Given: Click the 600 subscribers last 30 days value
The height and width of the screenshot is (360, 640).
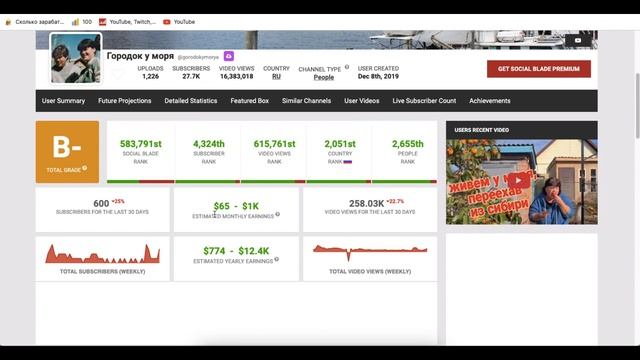Looking at the screenshot, I should (x=101, y=203).
